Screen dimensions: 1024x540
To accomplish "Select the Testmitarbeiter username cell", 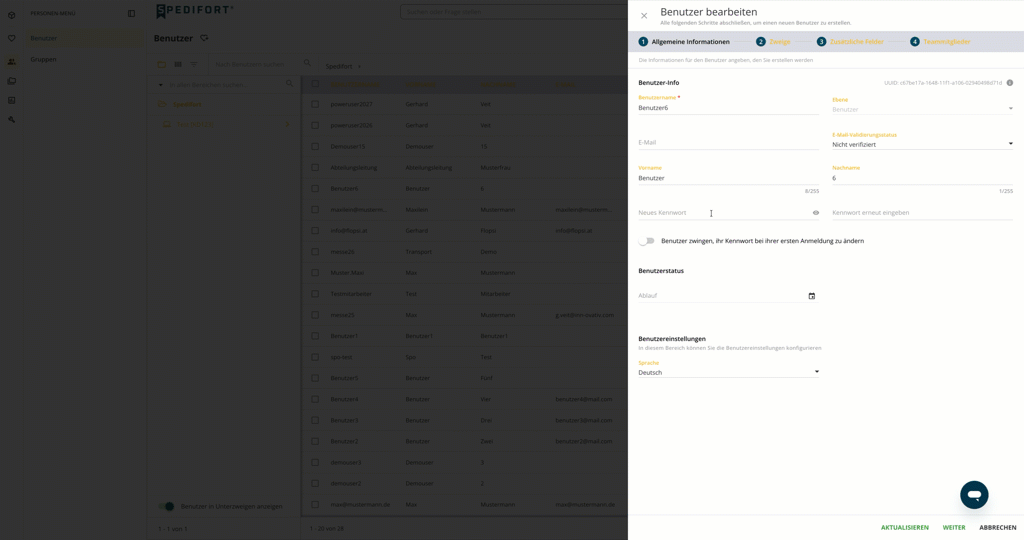I will [x=351, y=294].
